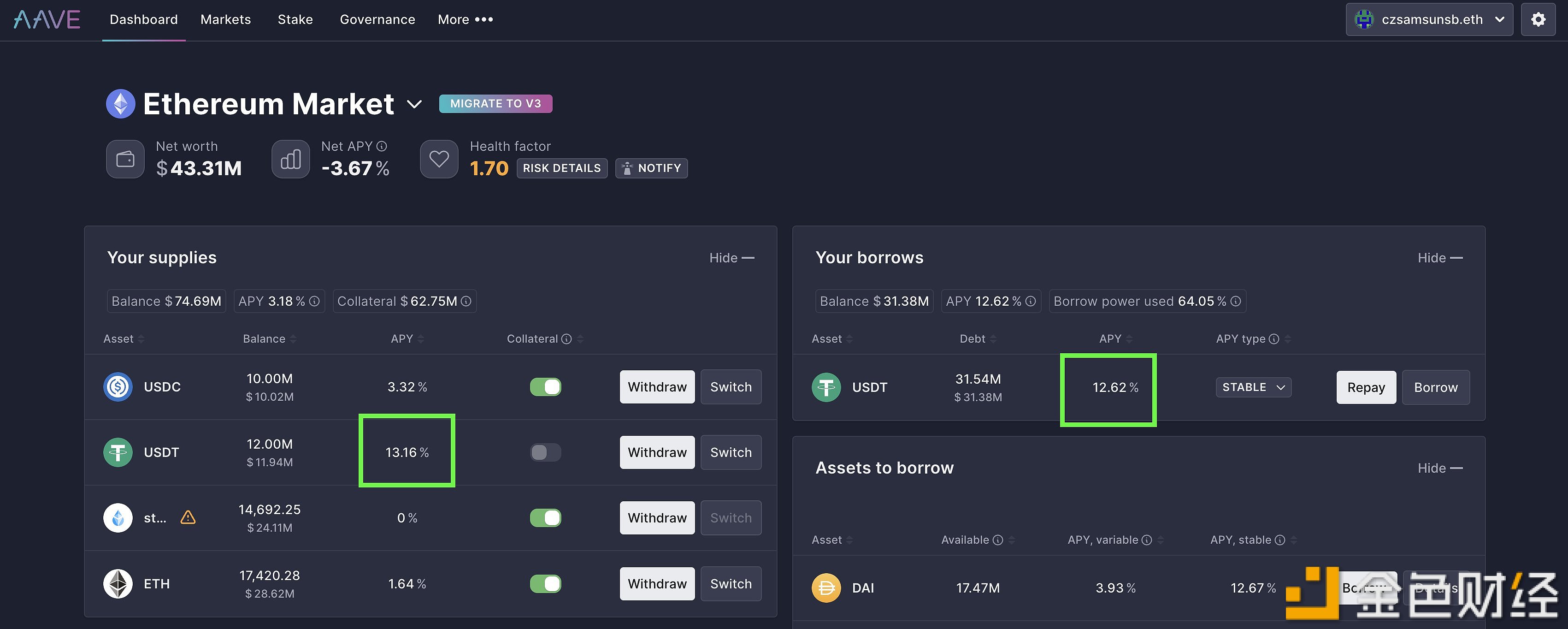Hide the Your supplies panel
The width and height of the screenshot is (1568, 629).
point(731,258)
